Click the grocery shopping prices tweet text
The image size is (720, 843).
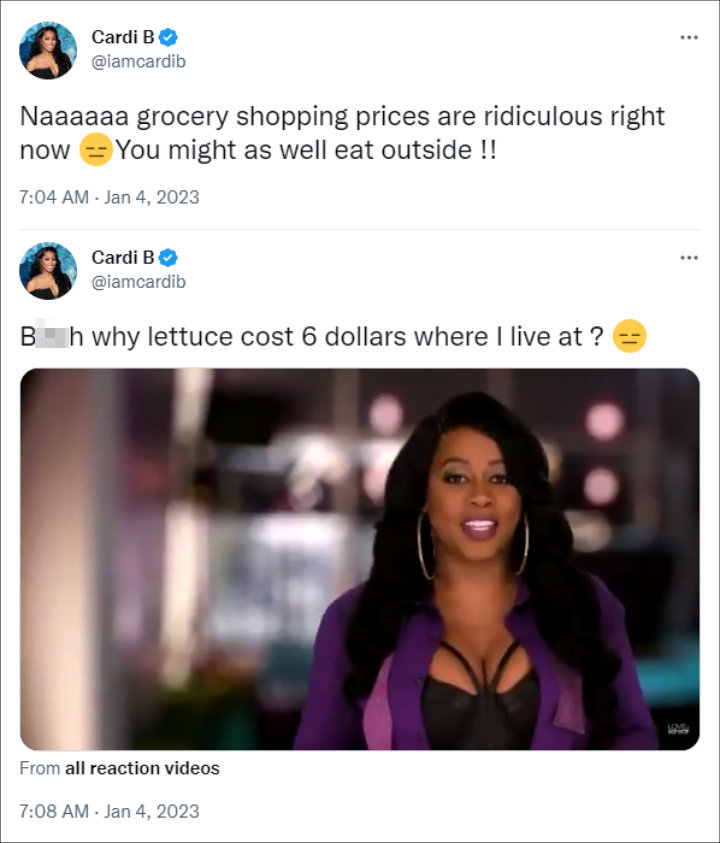(x=342, y=133)
